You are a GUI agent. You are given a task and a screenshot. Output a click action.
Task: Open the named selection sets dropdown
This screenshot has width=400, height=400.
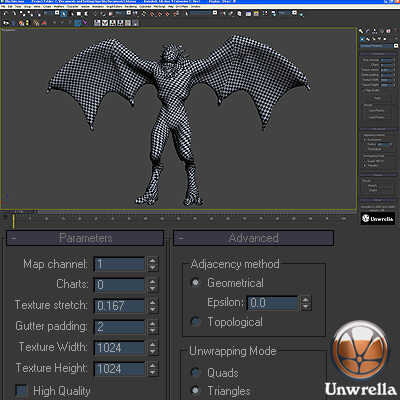click(x=215, y=13)
